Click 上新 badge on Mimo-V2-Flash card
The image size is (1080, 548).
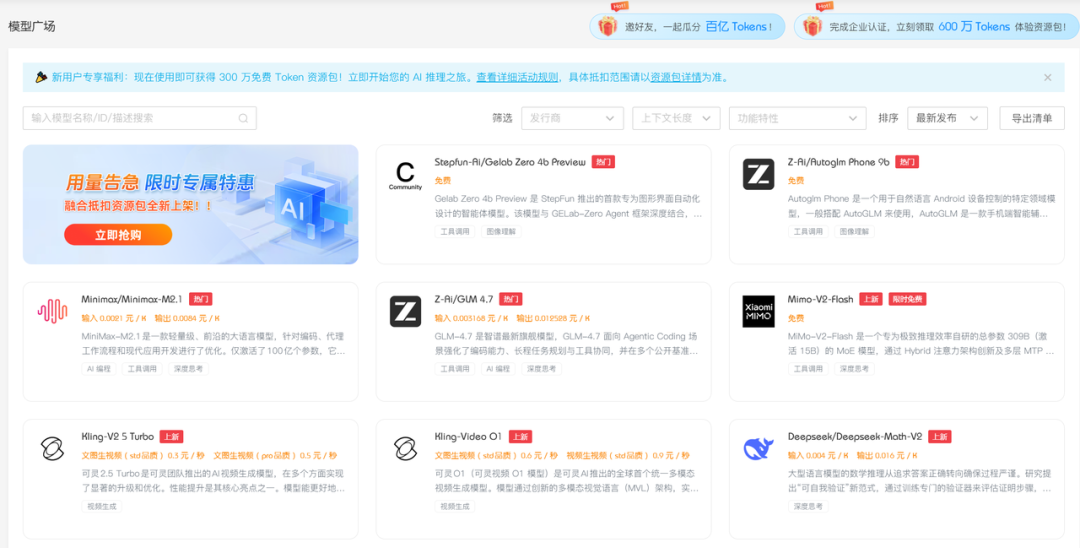[x=871, y=299]
